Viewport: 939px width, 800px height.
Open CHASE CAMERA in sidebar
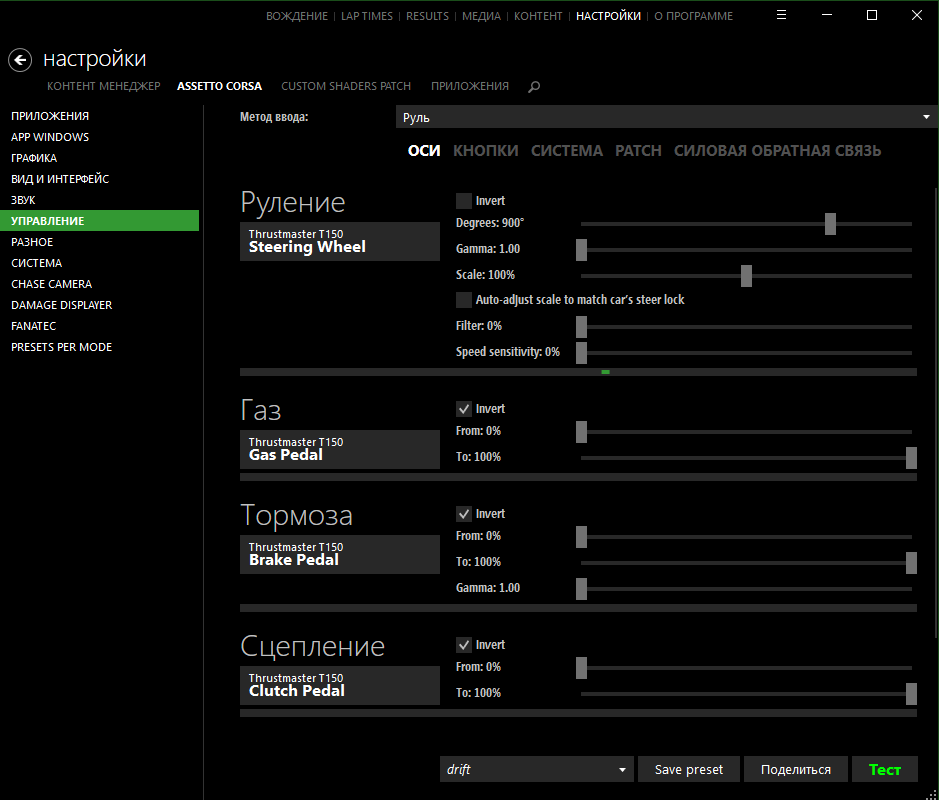point(52,284)
